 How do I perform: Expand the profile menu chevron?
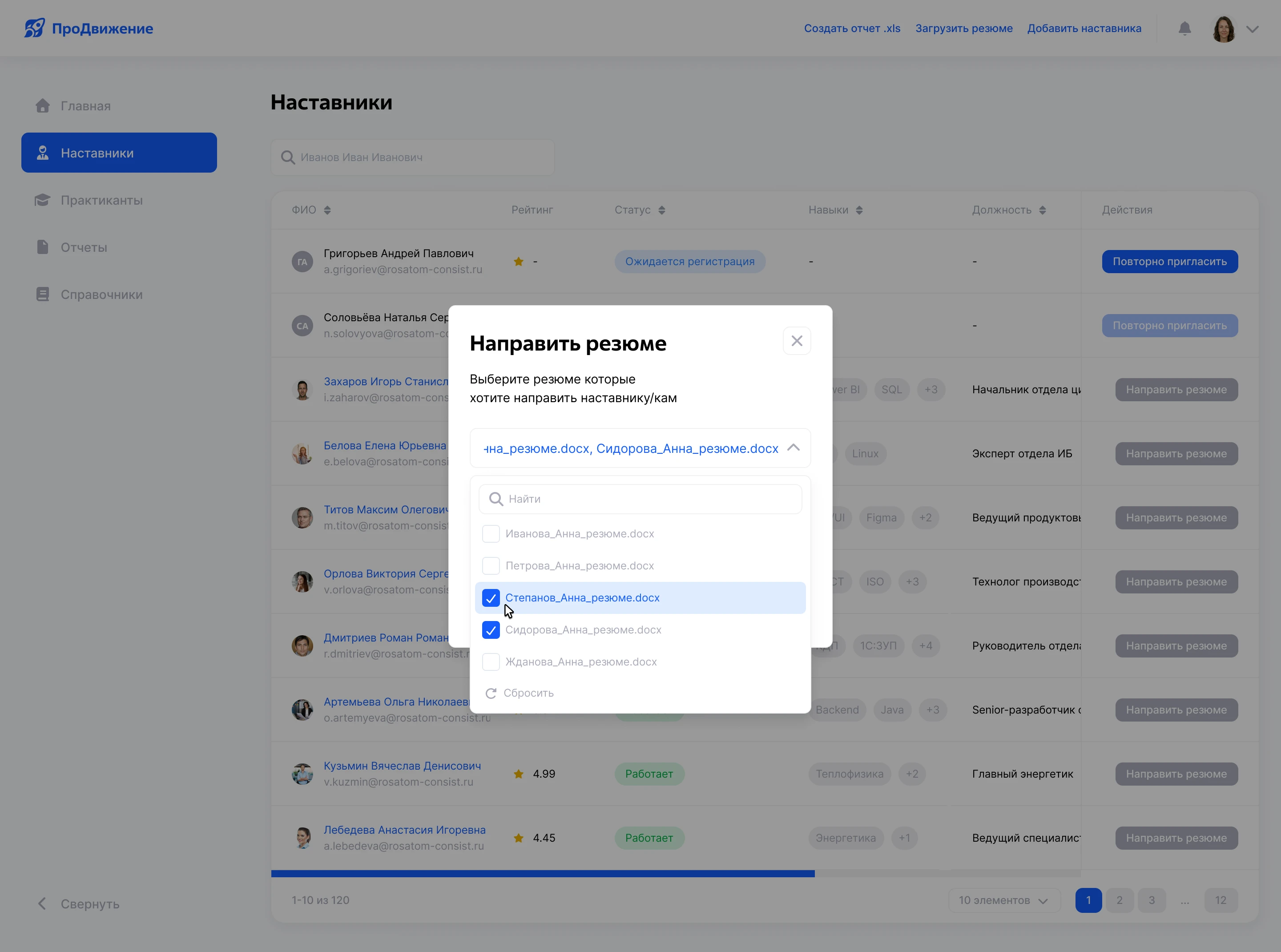[x=1252, y=29]
